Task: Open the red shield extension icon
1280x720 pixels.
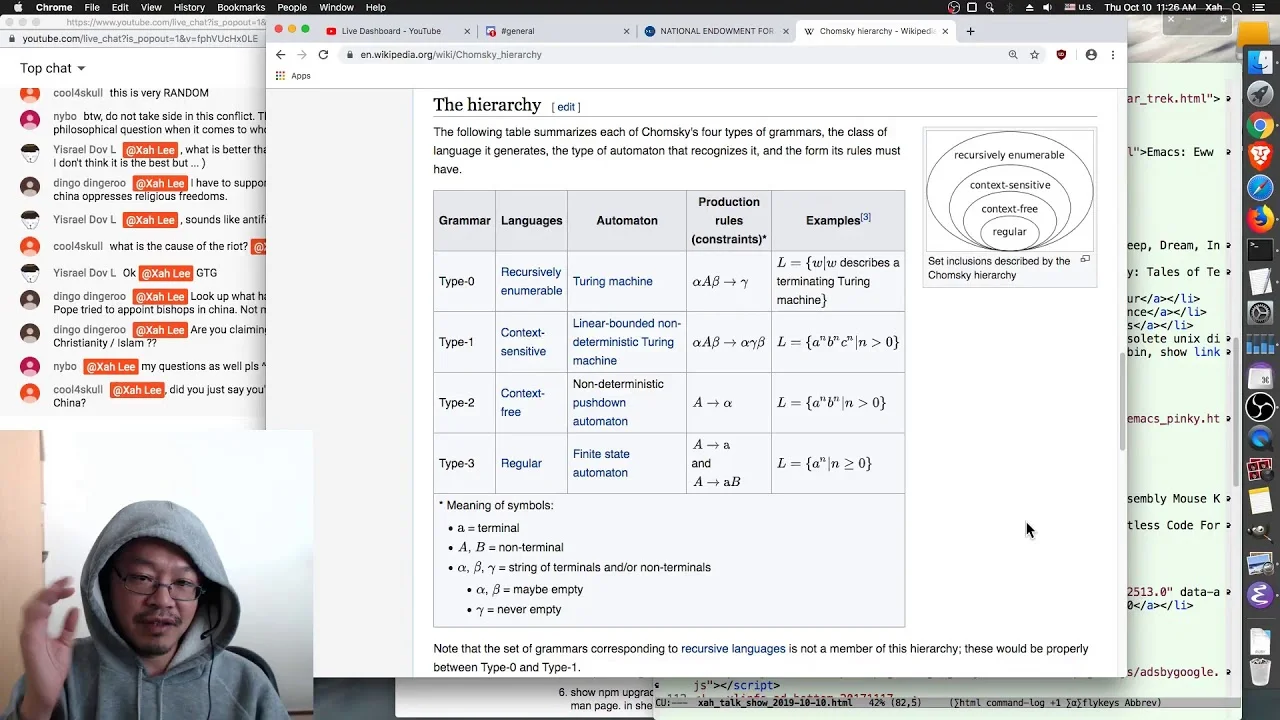Action: pos(1062,55)
